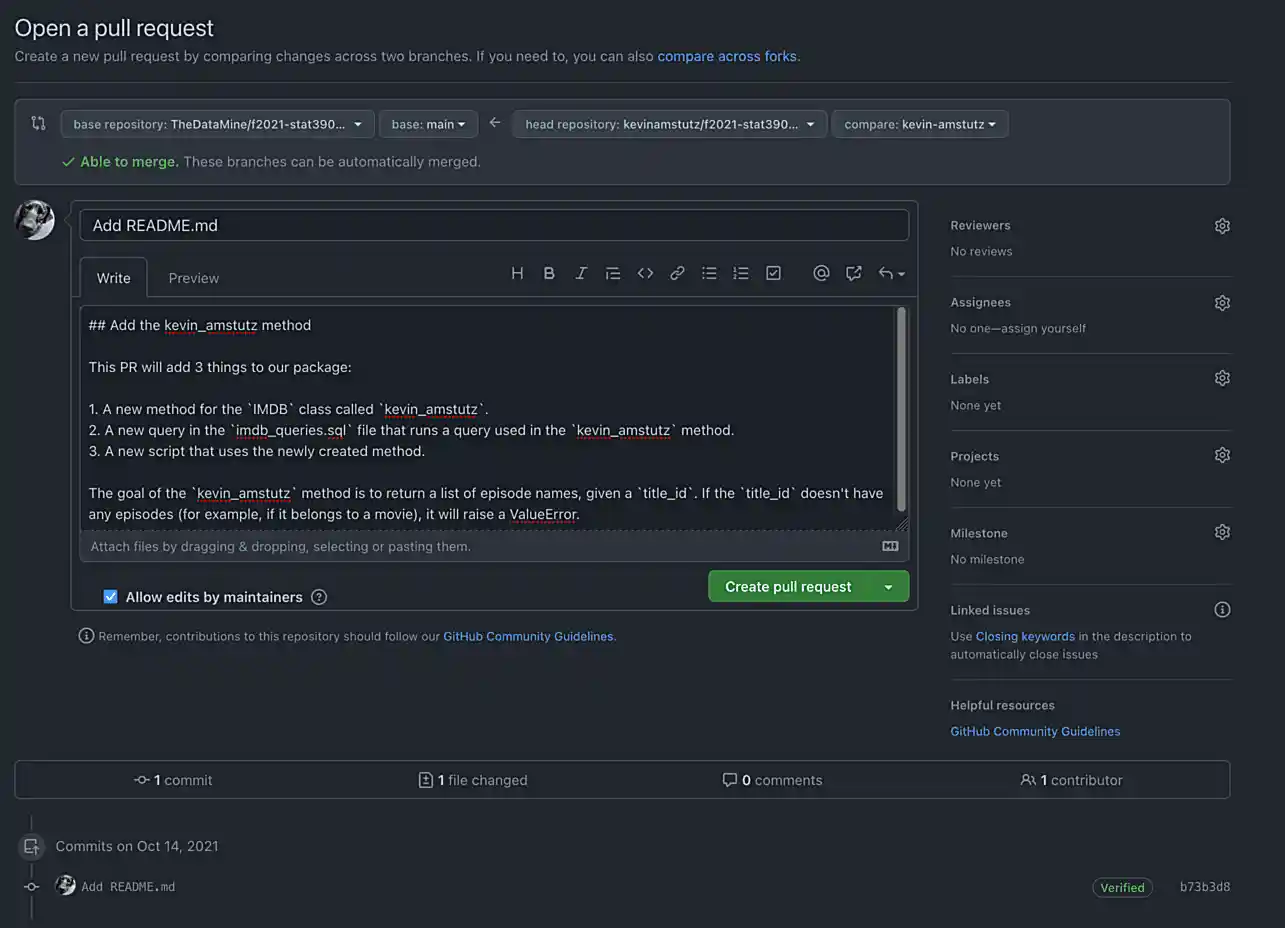This screenshot has height=928, width=1285.
Task: Open the compare branch dropdown
Action: pos(917,123)
